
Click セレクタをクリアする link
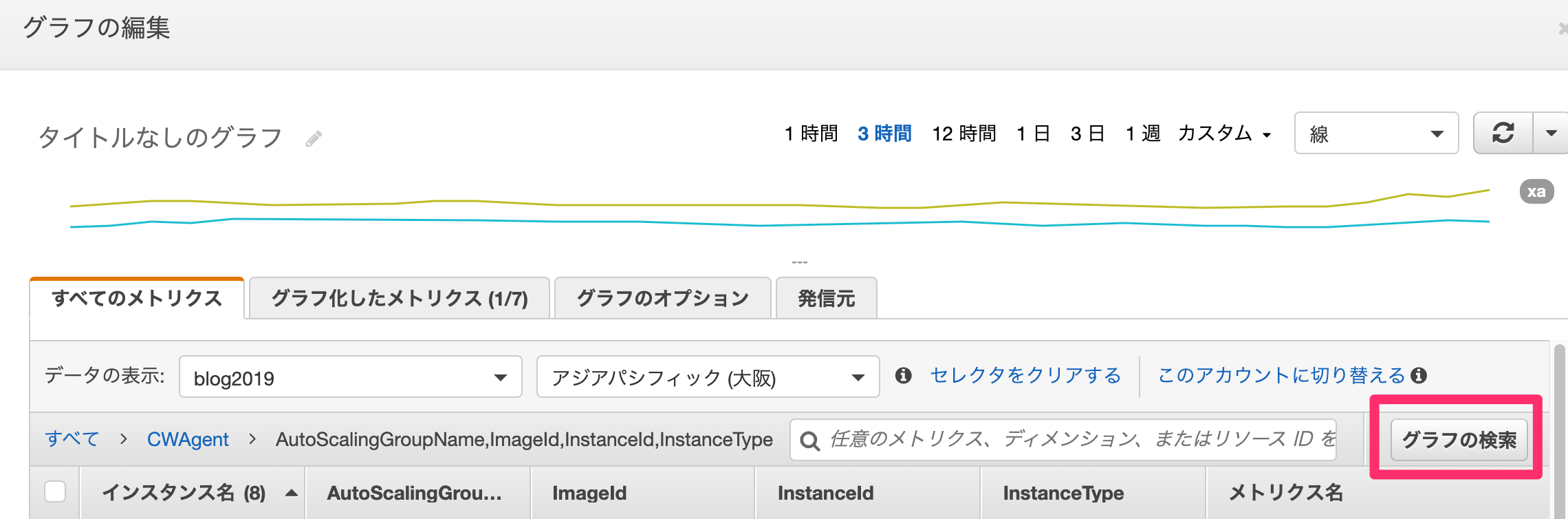[1025, 375]
